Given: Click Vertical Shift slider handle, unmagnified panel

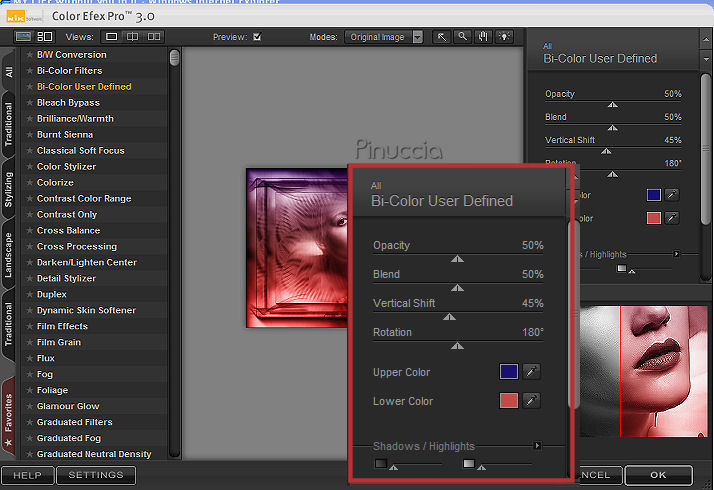Looking at the screenshot, I should tap(606, 151).
